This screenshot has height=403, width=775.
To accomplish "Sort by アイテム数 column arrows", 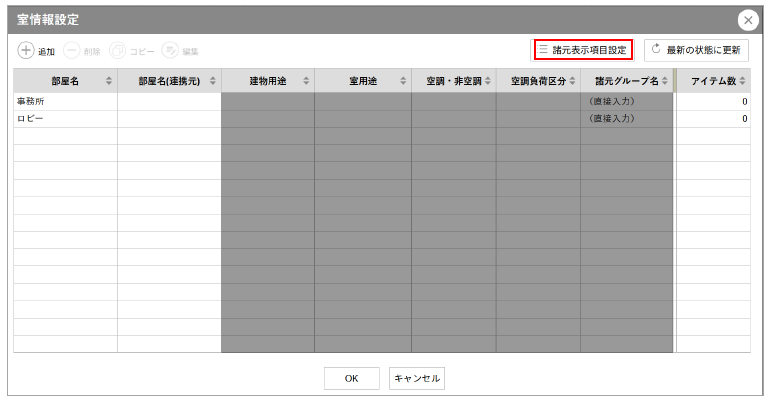I will pyautogui.click(x=743, y=81).
